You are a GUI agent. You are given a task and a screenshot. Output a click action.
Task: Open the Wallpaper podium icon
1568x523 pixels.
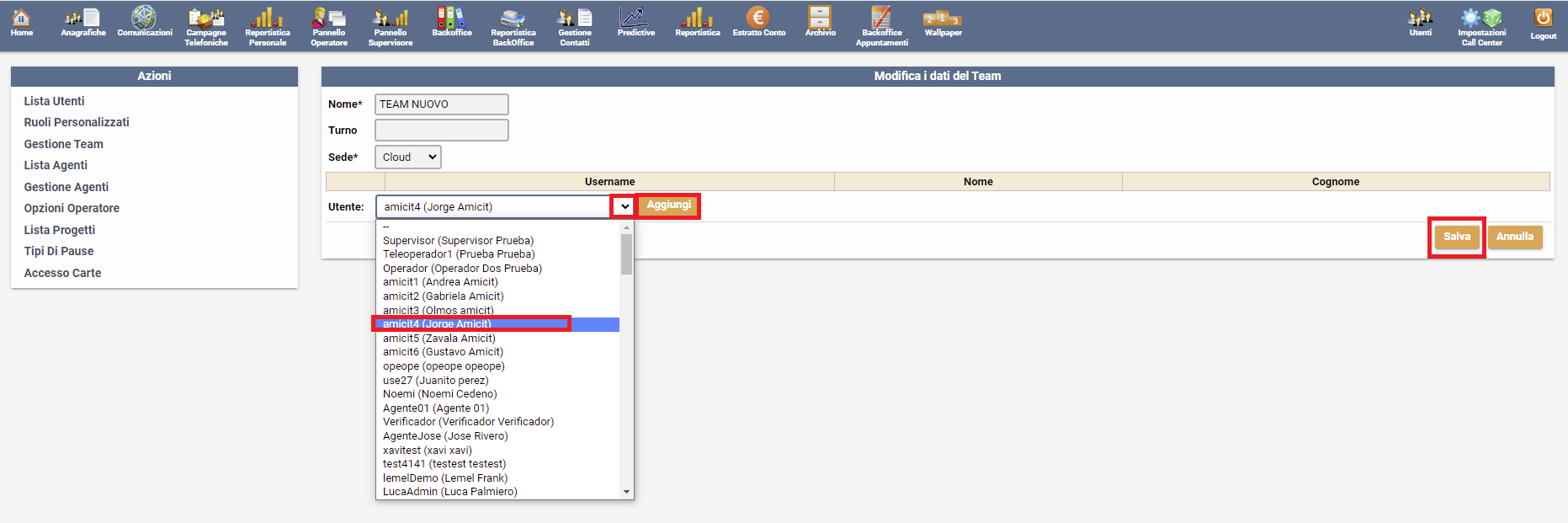tap(943, 23)
